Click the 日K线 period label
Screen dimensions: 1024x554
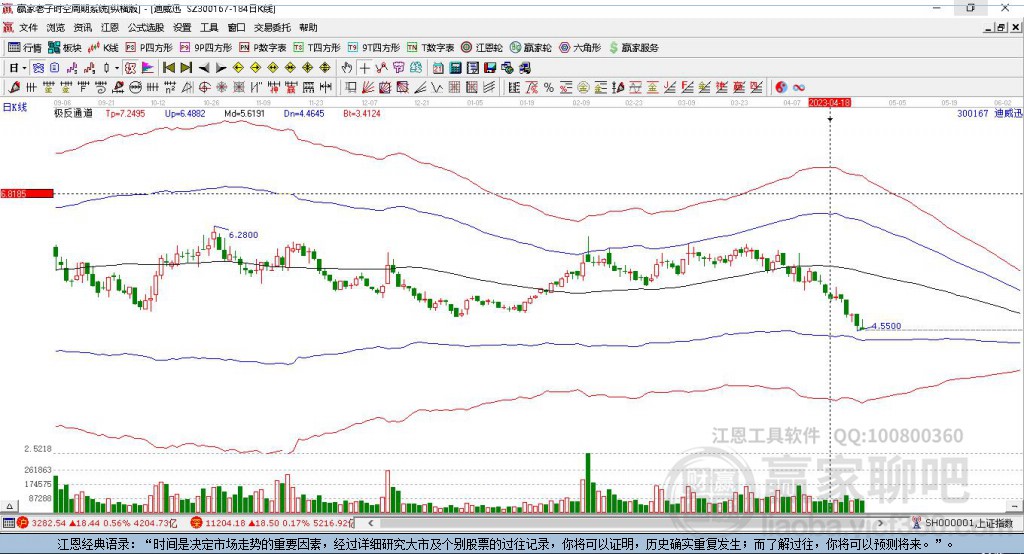[14, 107]
